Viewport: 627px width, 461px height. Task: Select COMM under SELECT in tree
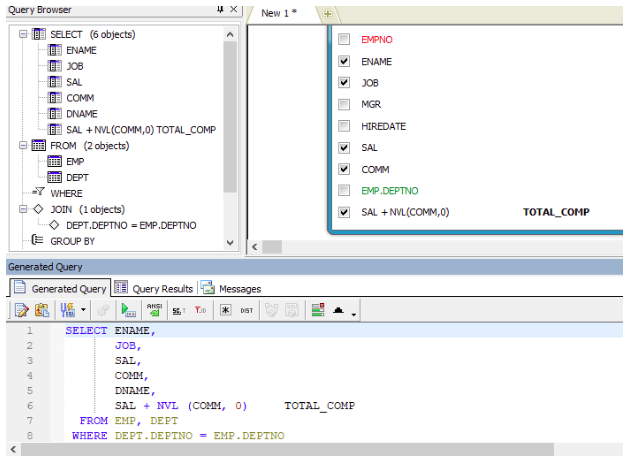(80, 98)
